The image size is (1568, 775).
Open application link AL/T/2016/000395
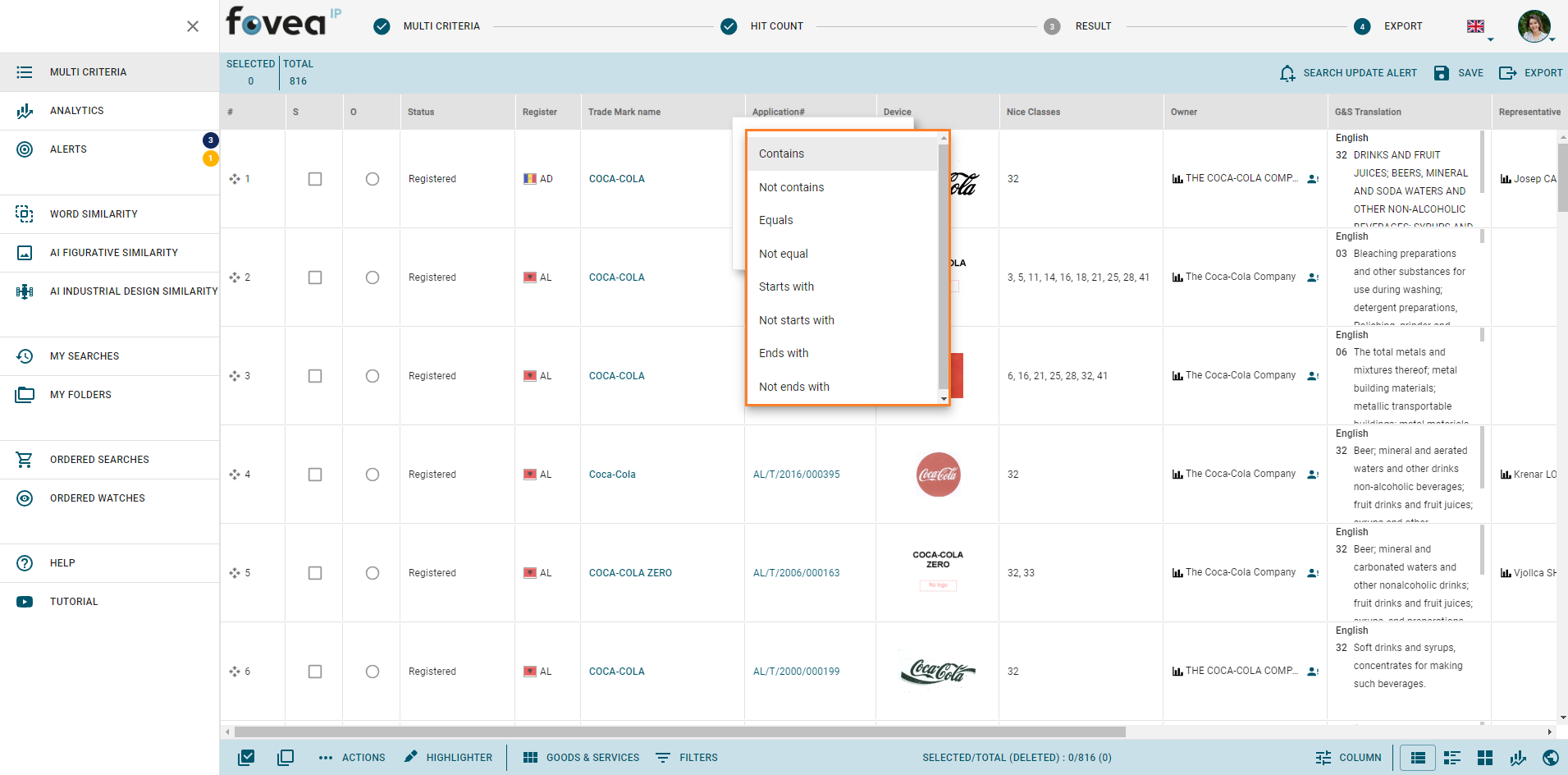click(796, 475)
